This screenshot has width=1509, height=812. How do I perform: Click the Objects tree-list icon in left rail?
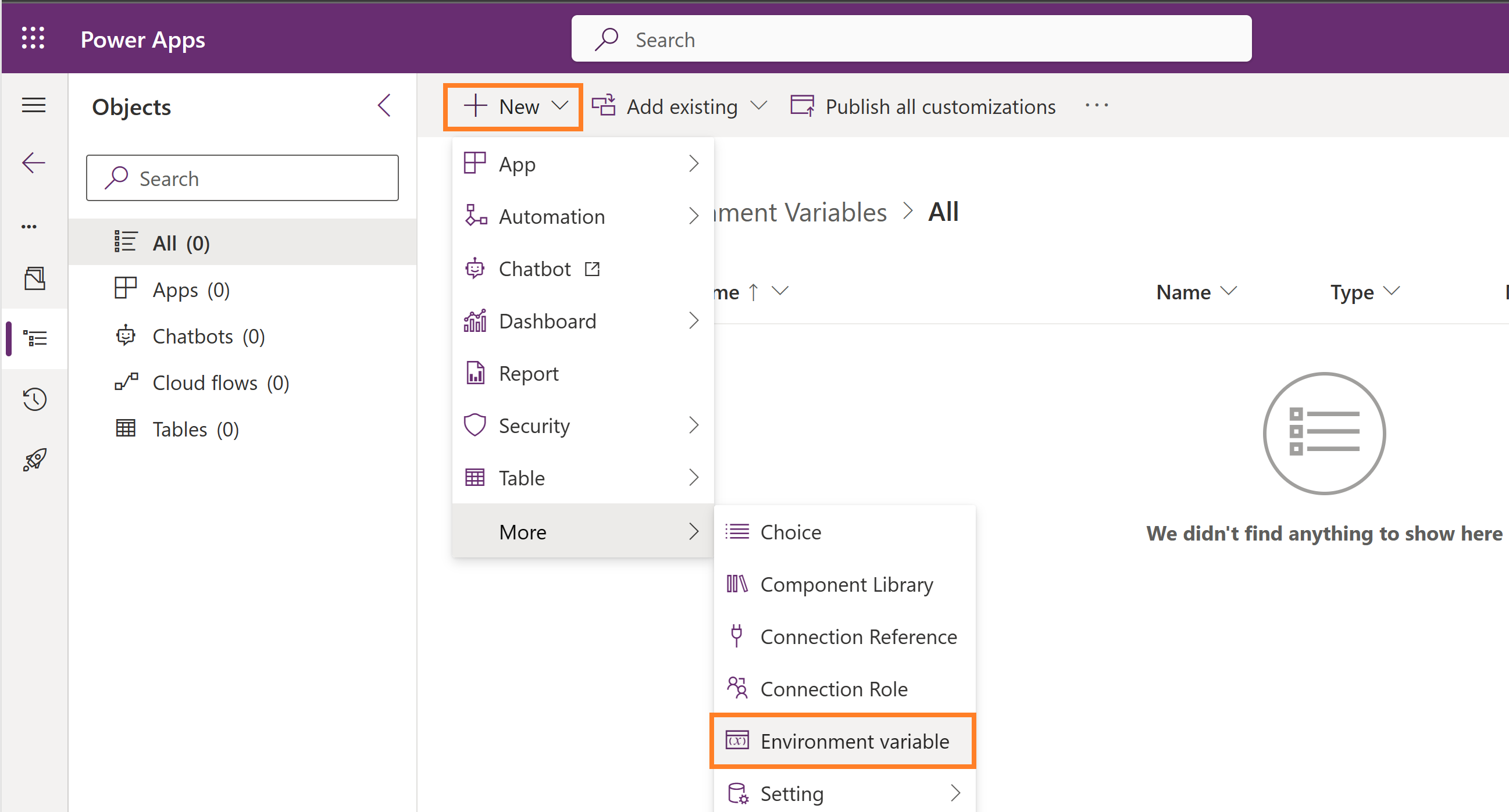(x=34, y=338)
